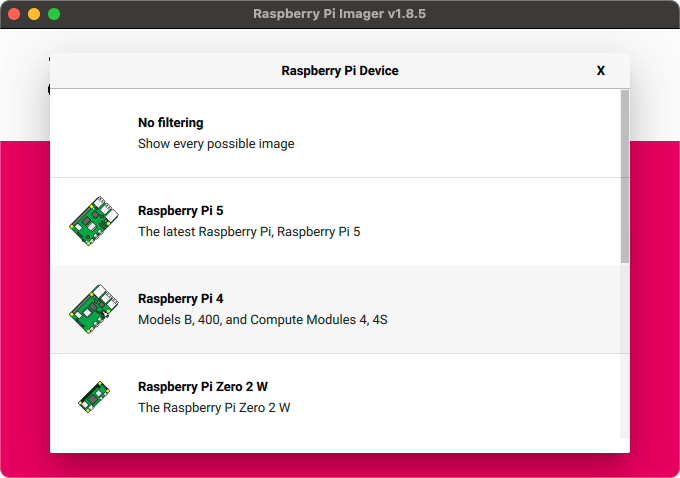The width and height of the screenshot is (680, 478).
Task: Click the "Raspberry Pi Device" dialog header
Action: coord(340,71)
